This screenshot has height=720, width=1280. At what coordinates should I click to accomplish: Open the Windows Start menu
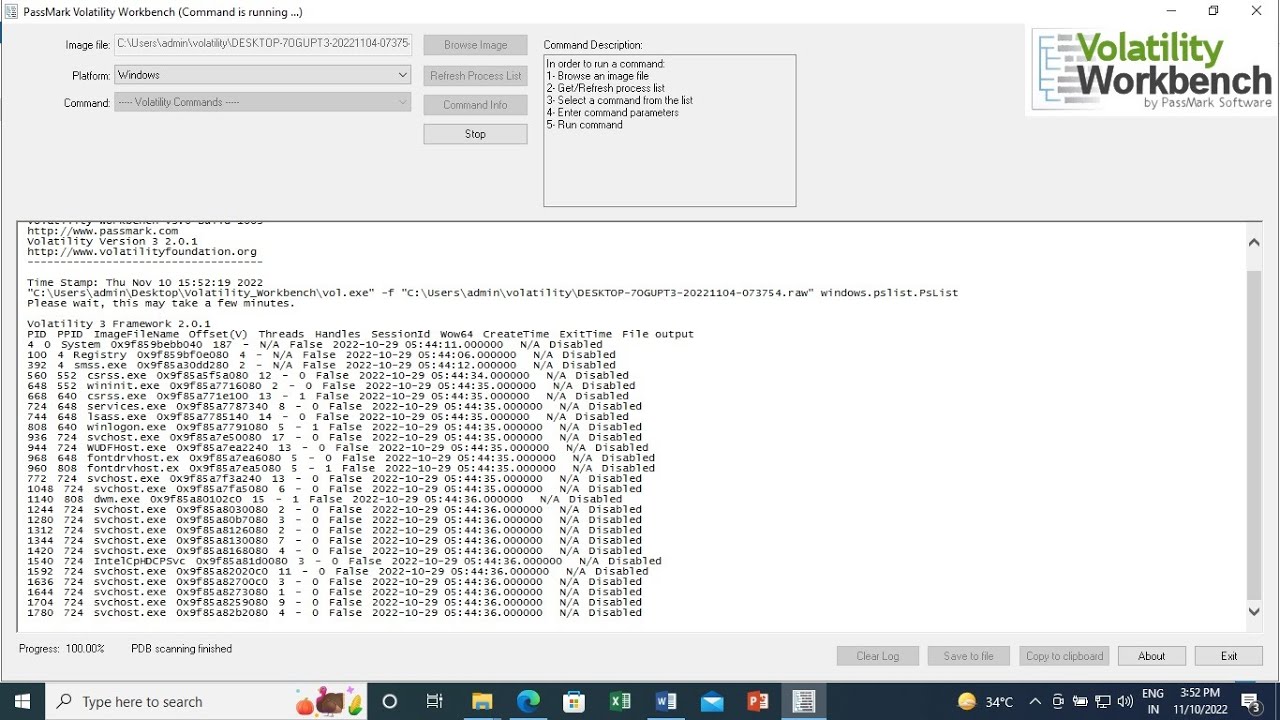click(x=22, y=702)
